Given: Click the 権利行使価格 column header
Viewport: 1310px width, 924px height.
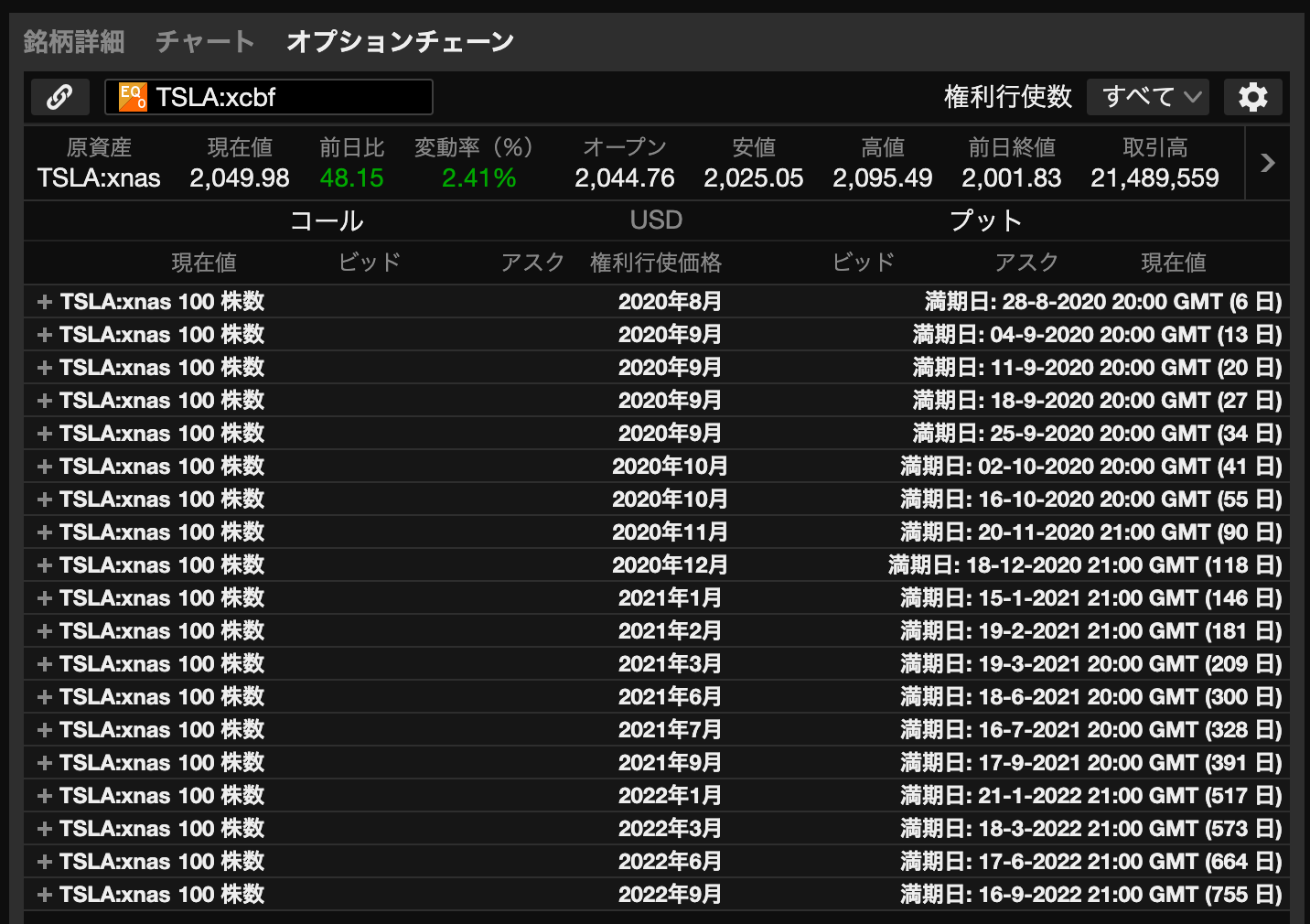Looking at the screenshot, I should point(656,263).
